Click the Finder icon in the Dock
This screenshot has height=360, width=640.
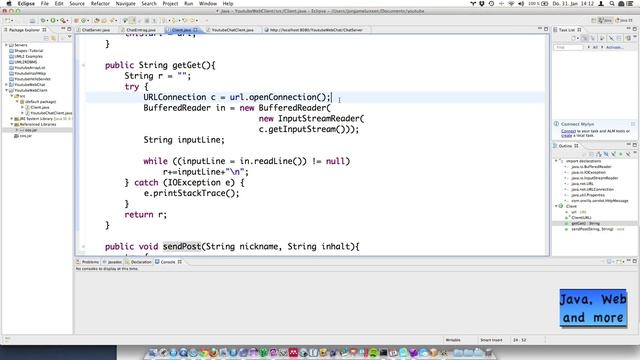(152, 353)
